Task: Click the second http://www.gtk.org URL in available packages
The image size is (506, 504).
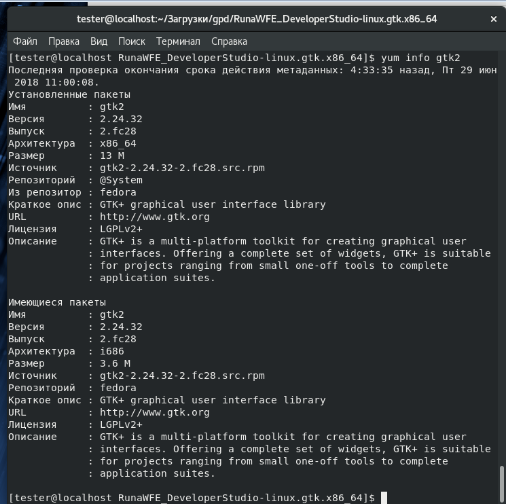Action: [x=155, y=412]
